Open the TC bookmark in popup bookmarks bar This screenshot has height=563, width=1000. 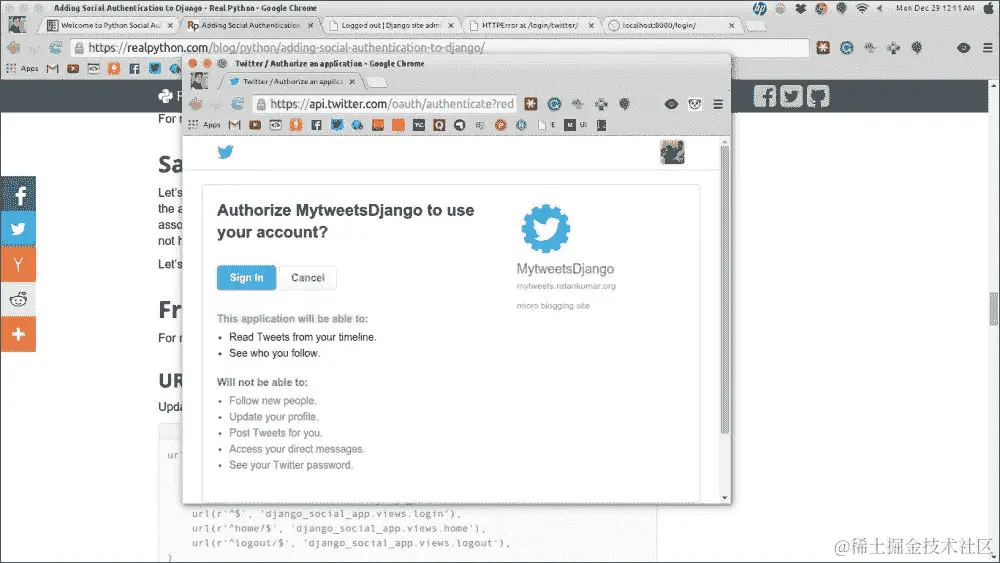tap(418, 125)
